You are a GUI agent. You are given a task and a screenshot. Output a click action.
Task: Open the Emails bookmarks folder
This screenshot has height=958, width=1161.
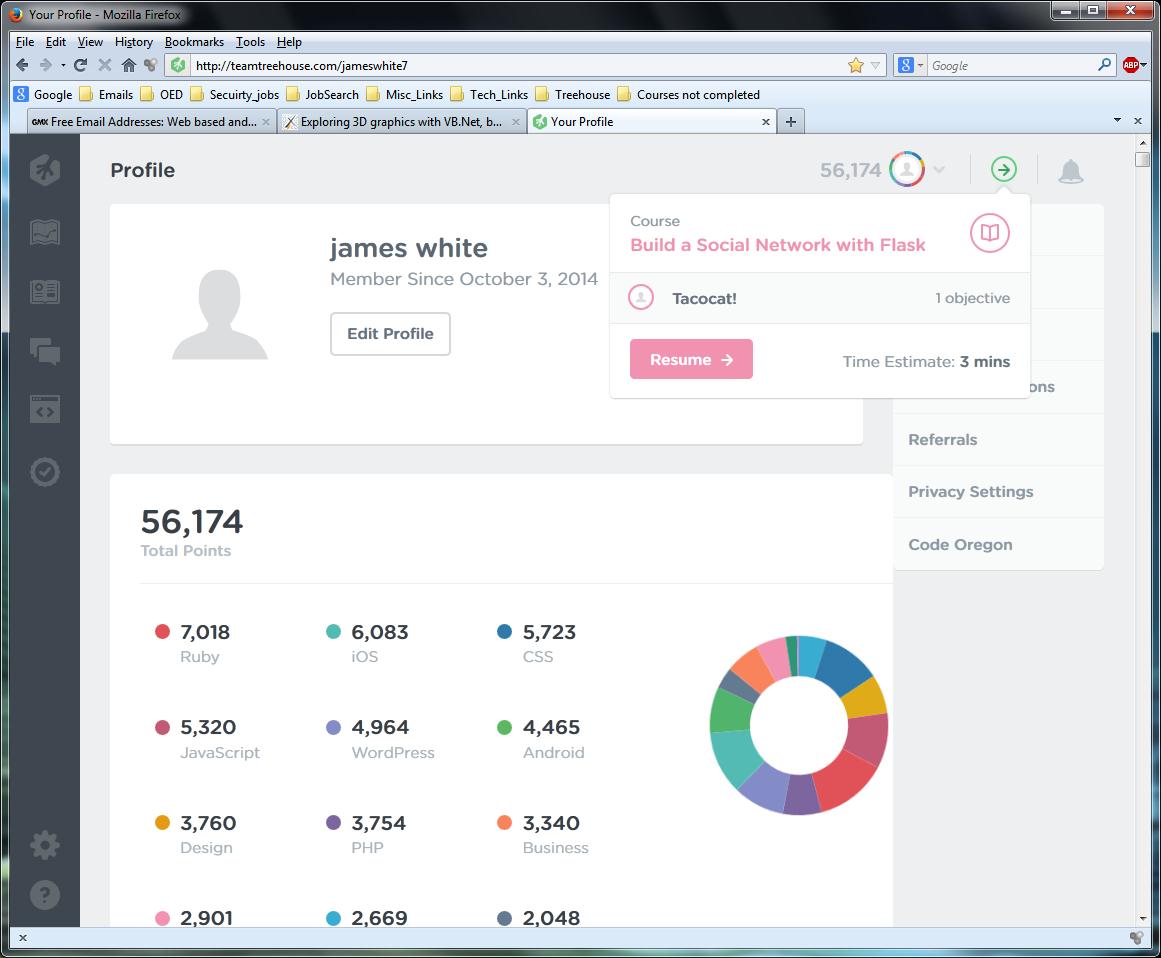click(x=107, y=94)
